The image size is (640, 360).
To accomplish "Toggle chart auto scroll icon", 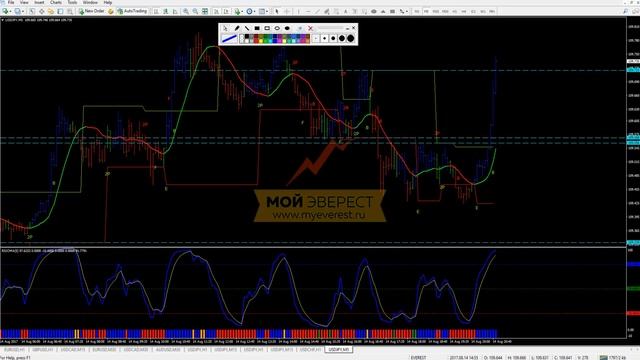I will [x=216, y=11].
